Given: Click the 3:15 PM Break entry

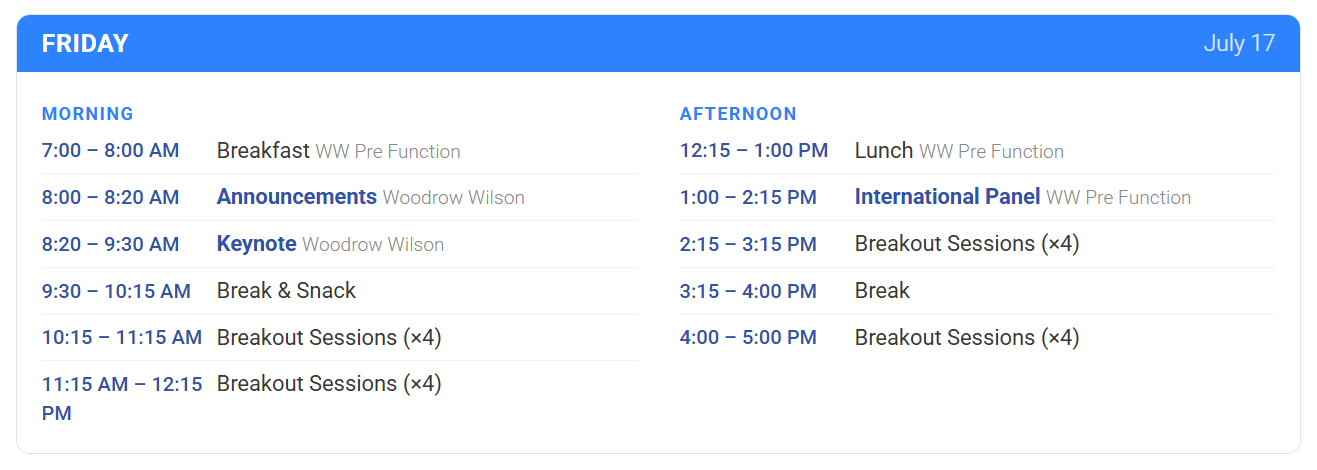Looking at the screenshot, I should point(882,291).
